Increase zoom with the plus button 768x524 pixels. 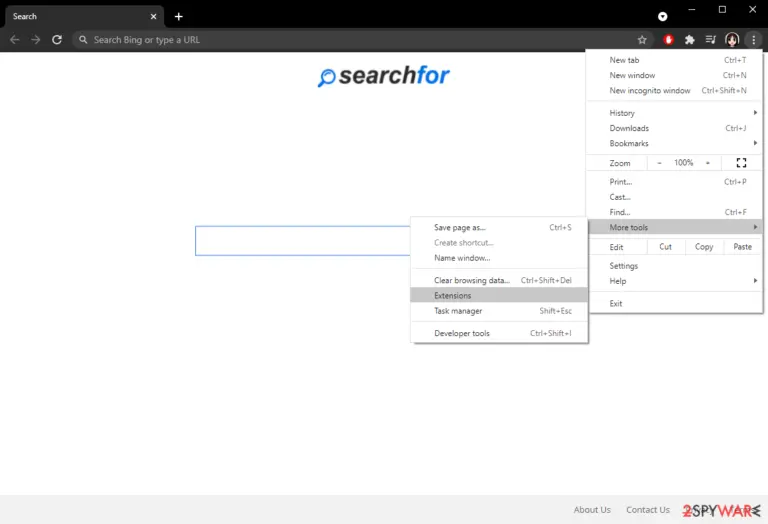(708, 163)
